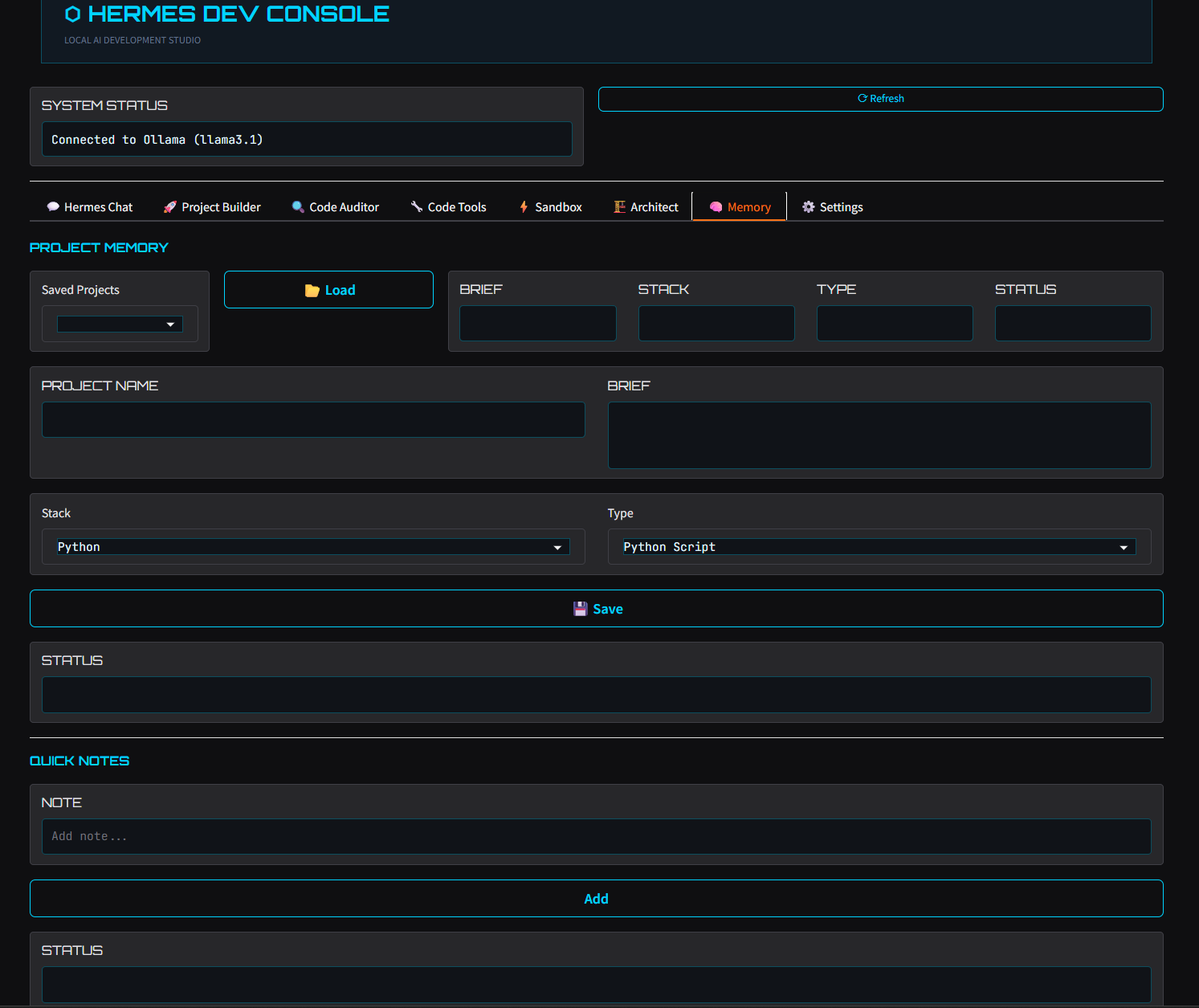1199x1008 pixels.
Task: Select the Memory tab
Action: pyautogui.click(x=740, y=207)
